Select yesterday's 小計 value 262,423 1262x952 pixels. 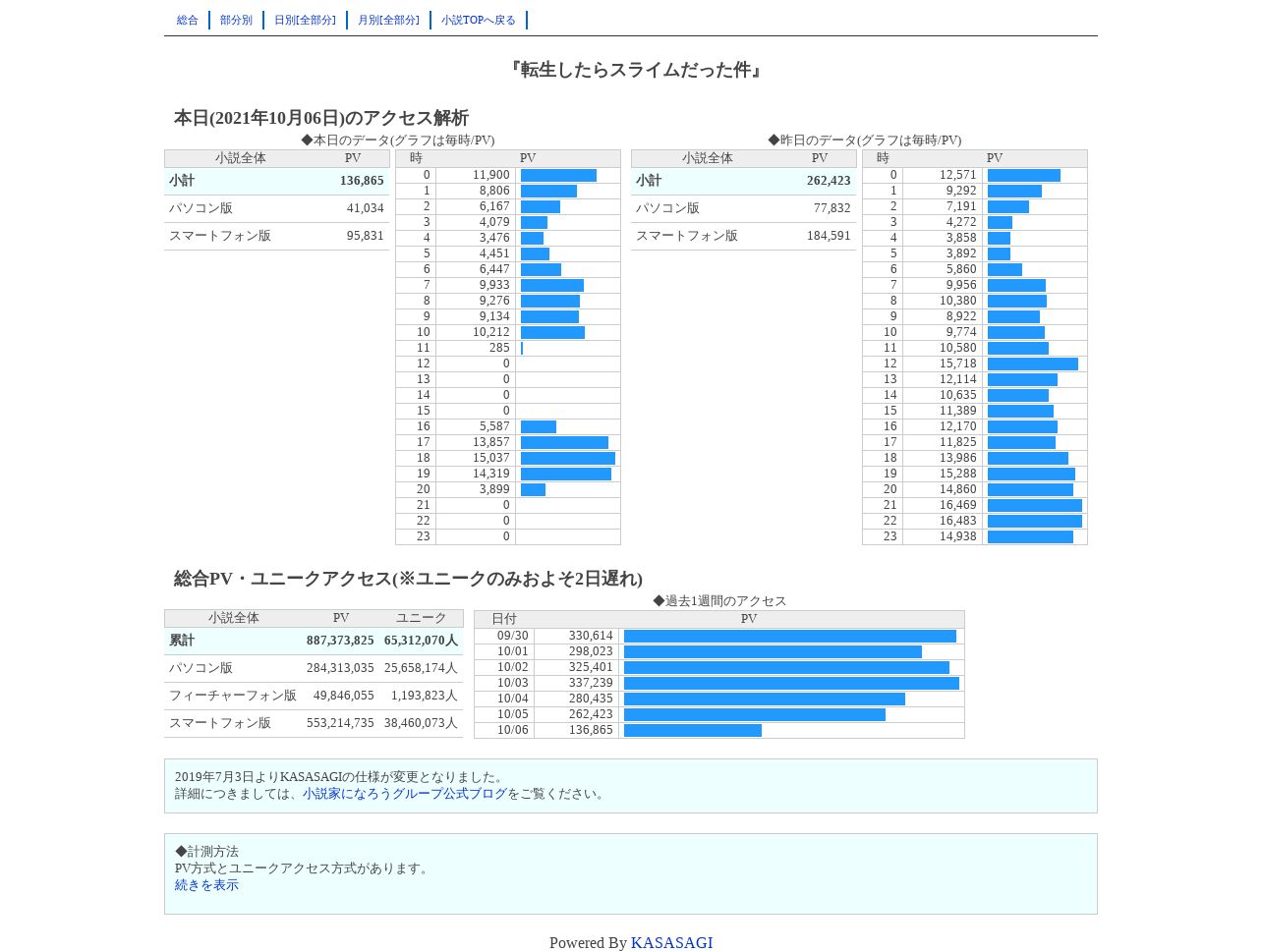(x=829, y=181)
